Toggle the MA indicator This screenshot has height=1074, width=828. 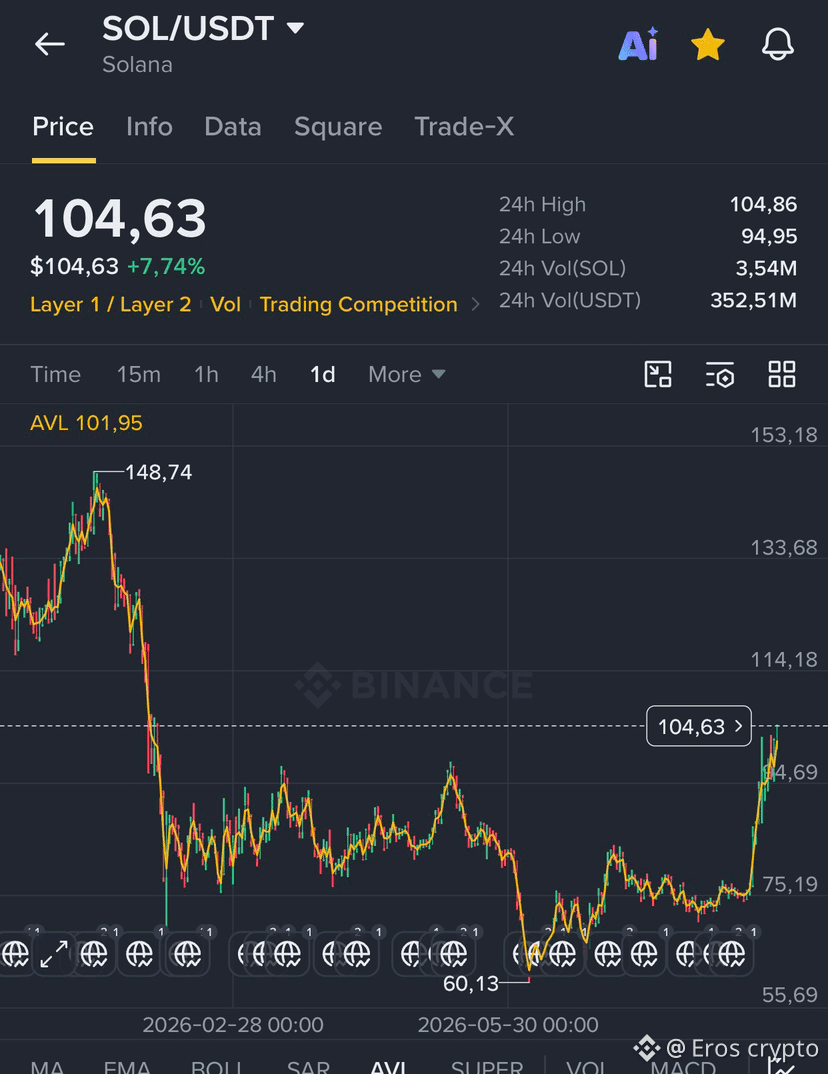click(x=48, y=1066)
